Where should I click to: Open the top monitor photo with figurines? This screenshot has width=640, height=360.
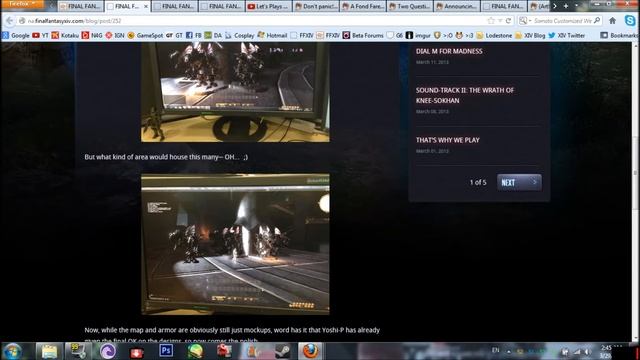(x=235, y=92)
